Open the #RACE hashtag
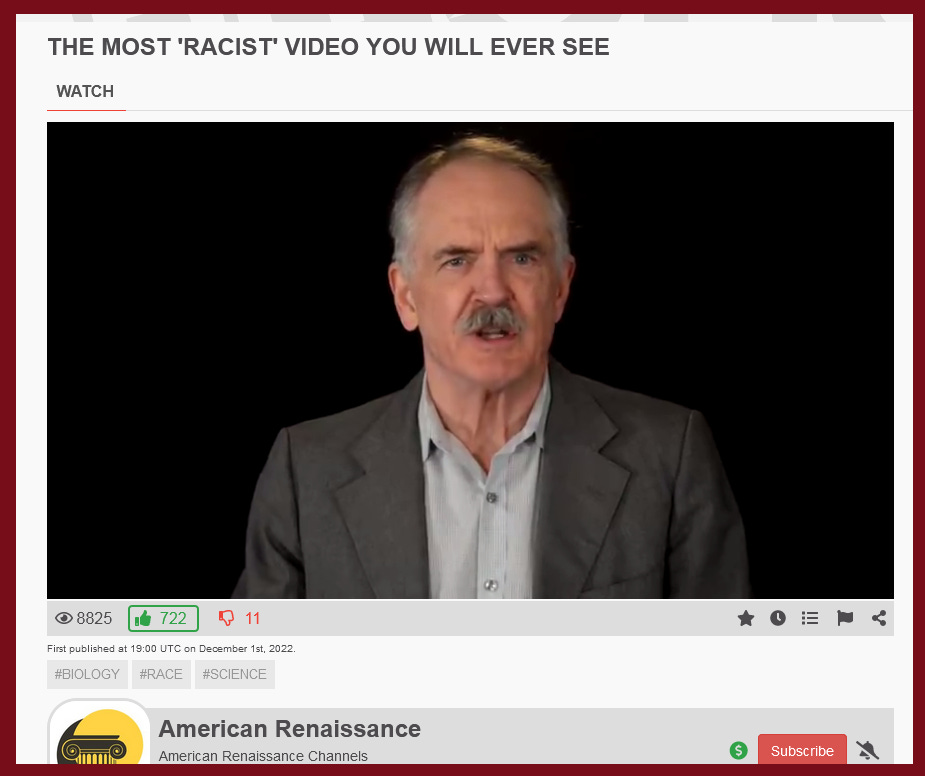This screenshot has height=776, width=925. click(x=161, y=674)
